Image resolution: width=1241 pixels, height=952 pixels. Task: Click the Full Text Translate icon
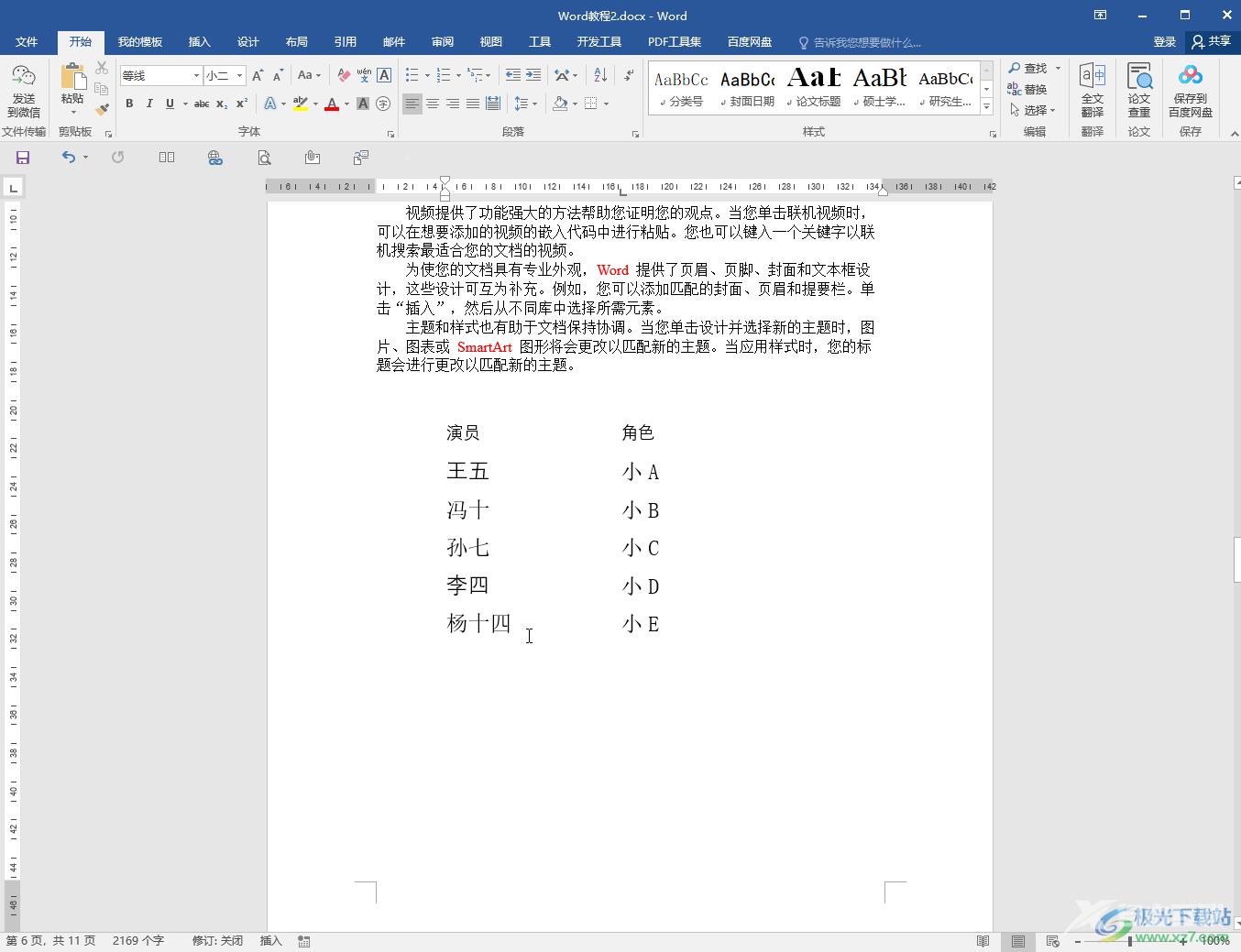(x=1092, y=90)
